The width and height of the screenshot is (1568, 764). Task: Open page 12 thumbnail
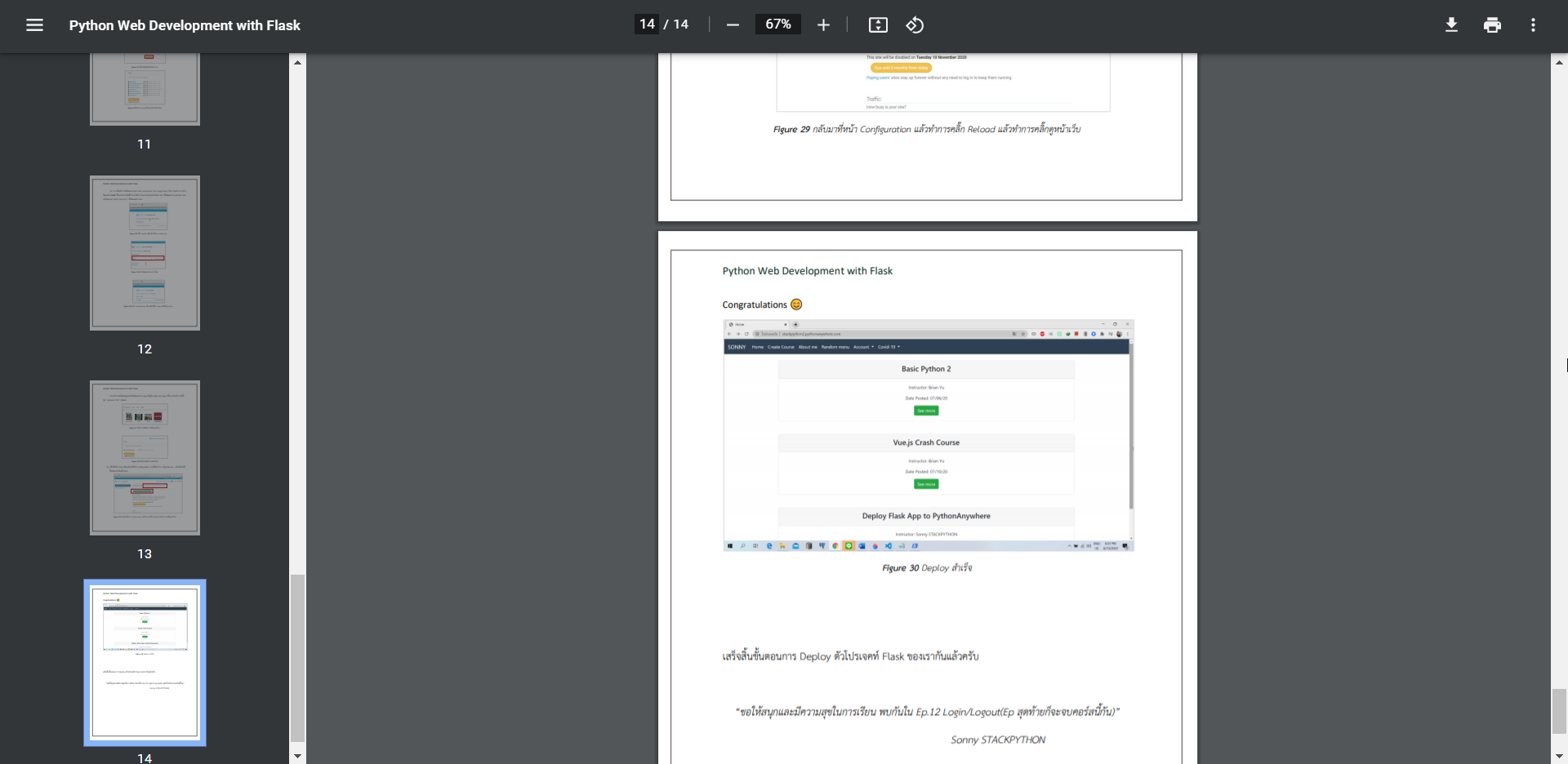pos(145,253)
